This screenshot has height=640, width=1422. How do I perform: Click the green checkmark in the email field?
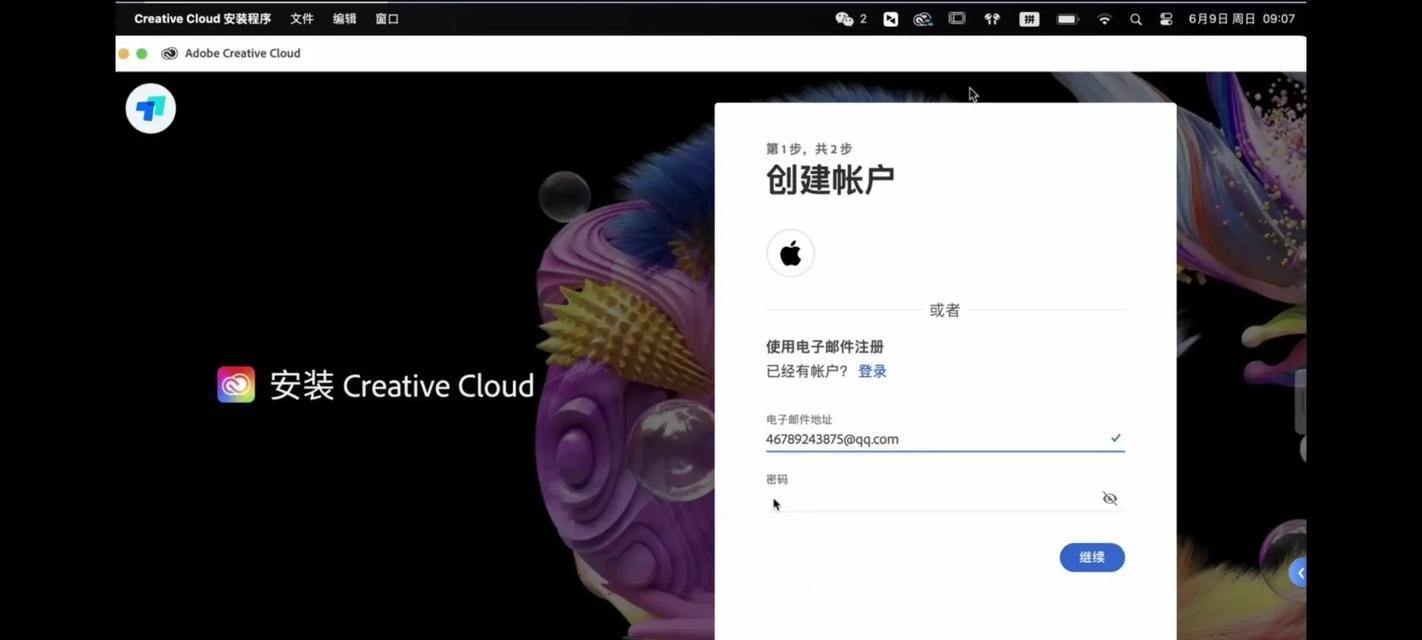(1116, 438)
